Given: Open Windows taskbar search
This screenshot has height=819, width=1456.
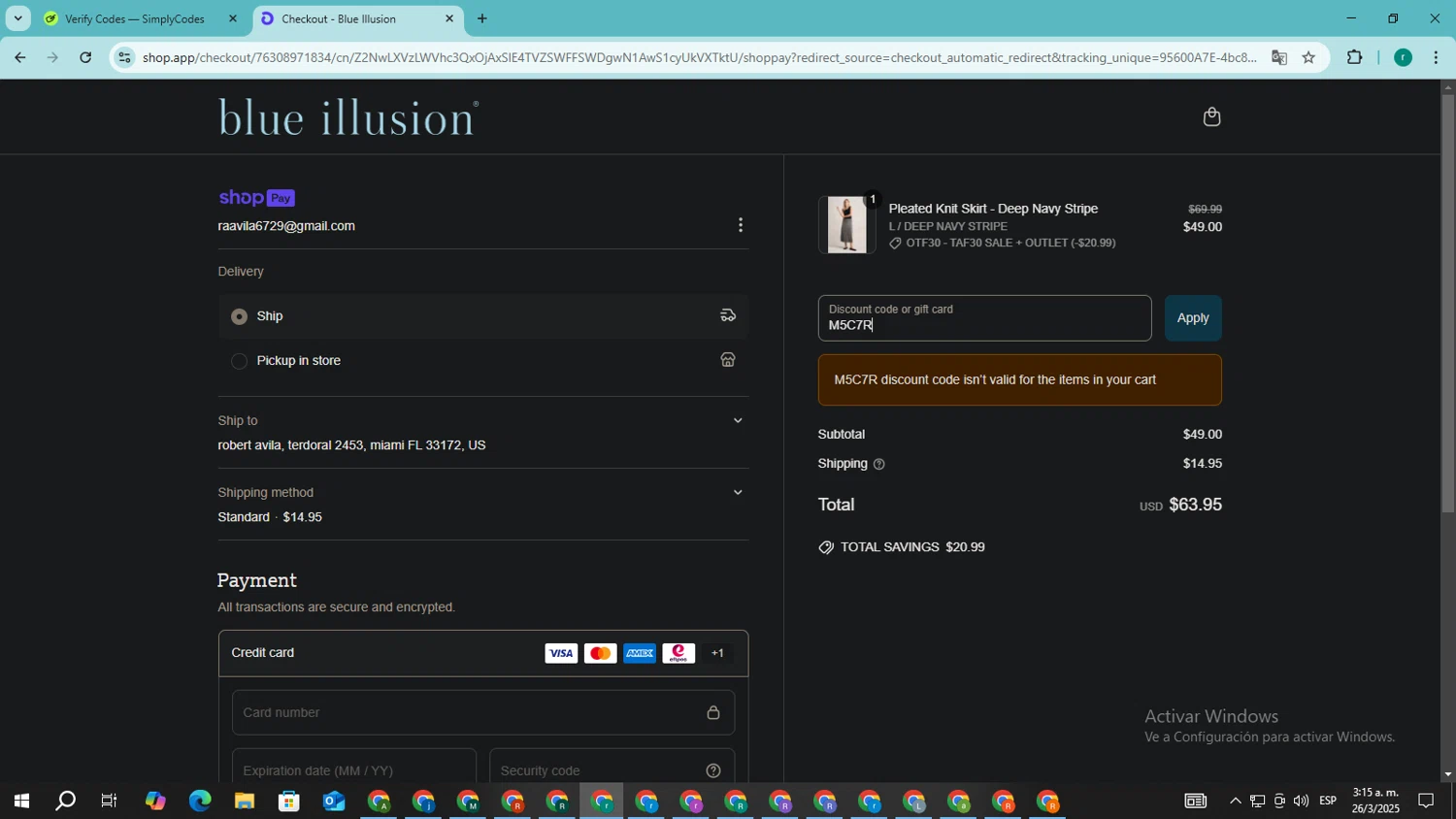Looking at the screenshot, I should click(x=65, y=802).
